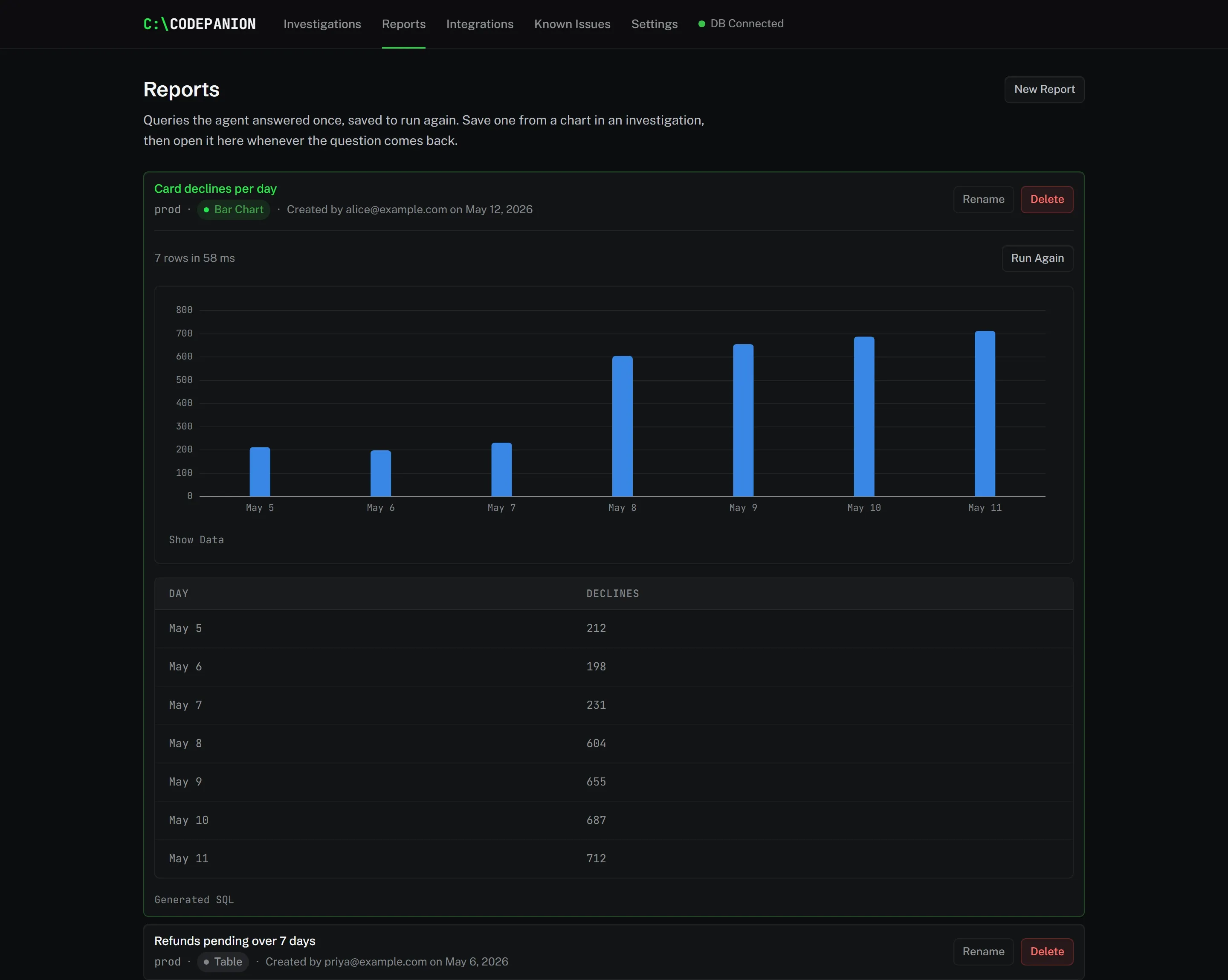Rename the Card declines per day report
This screenshot has width=1228, height=980.
(x=983, y=200)
